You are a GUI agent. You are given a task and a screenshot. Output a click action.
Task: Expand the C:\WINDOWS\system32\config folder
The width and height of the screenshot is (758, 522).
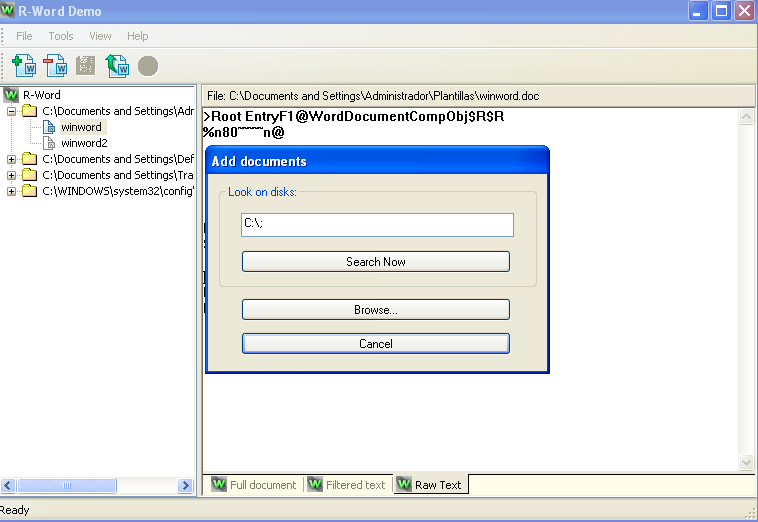coord(11,191)
